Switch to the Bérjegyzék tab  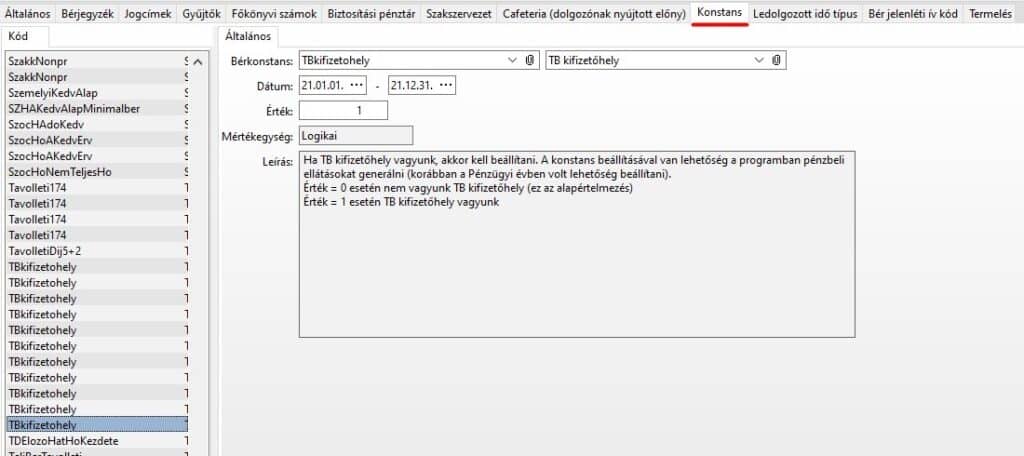pyautogui.click(x=88, y=13)
